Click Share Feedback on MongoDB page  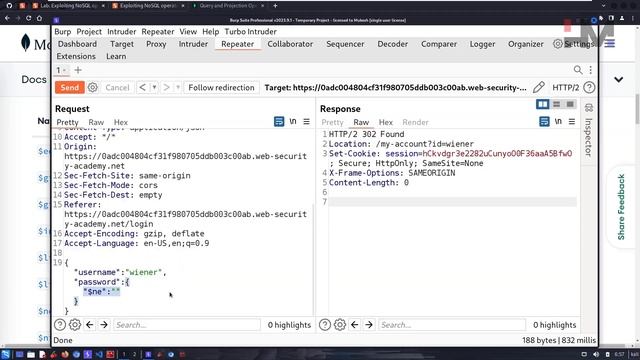[621, 207]
